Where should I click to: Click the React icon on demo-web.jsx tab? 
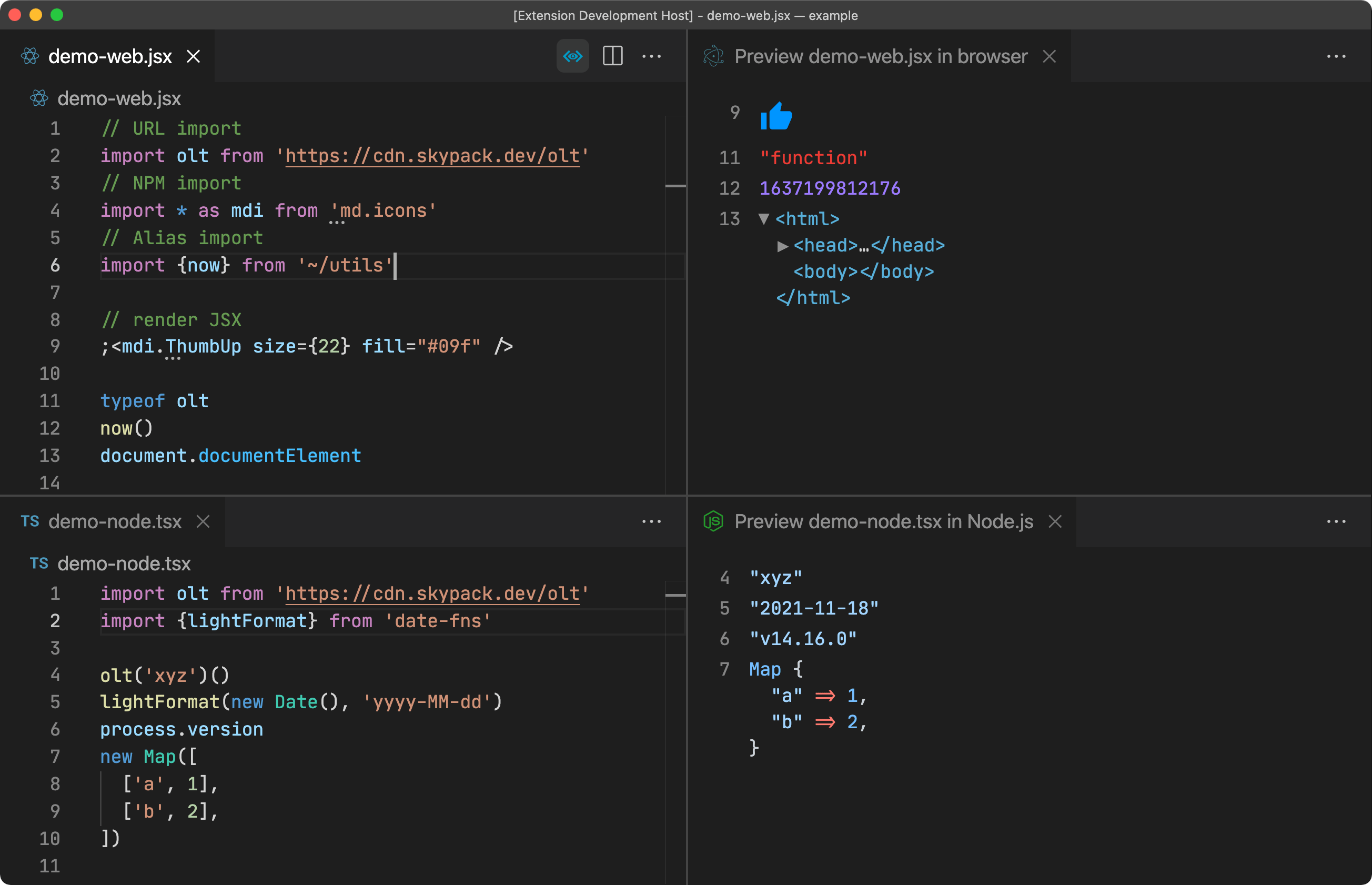coord(30,56)
